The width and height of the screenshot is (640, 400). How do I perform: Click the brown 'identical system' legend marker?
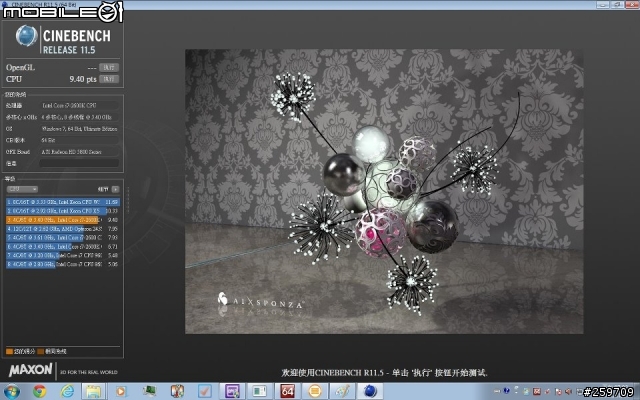coord(40,351)
